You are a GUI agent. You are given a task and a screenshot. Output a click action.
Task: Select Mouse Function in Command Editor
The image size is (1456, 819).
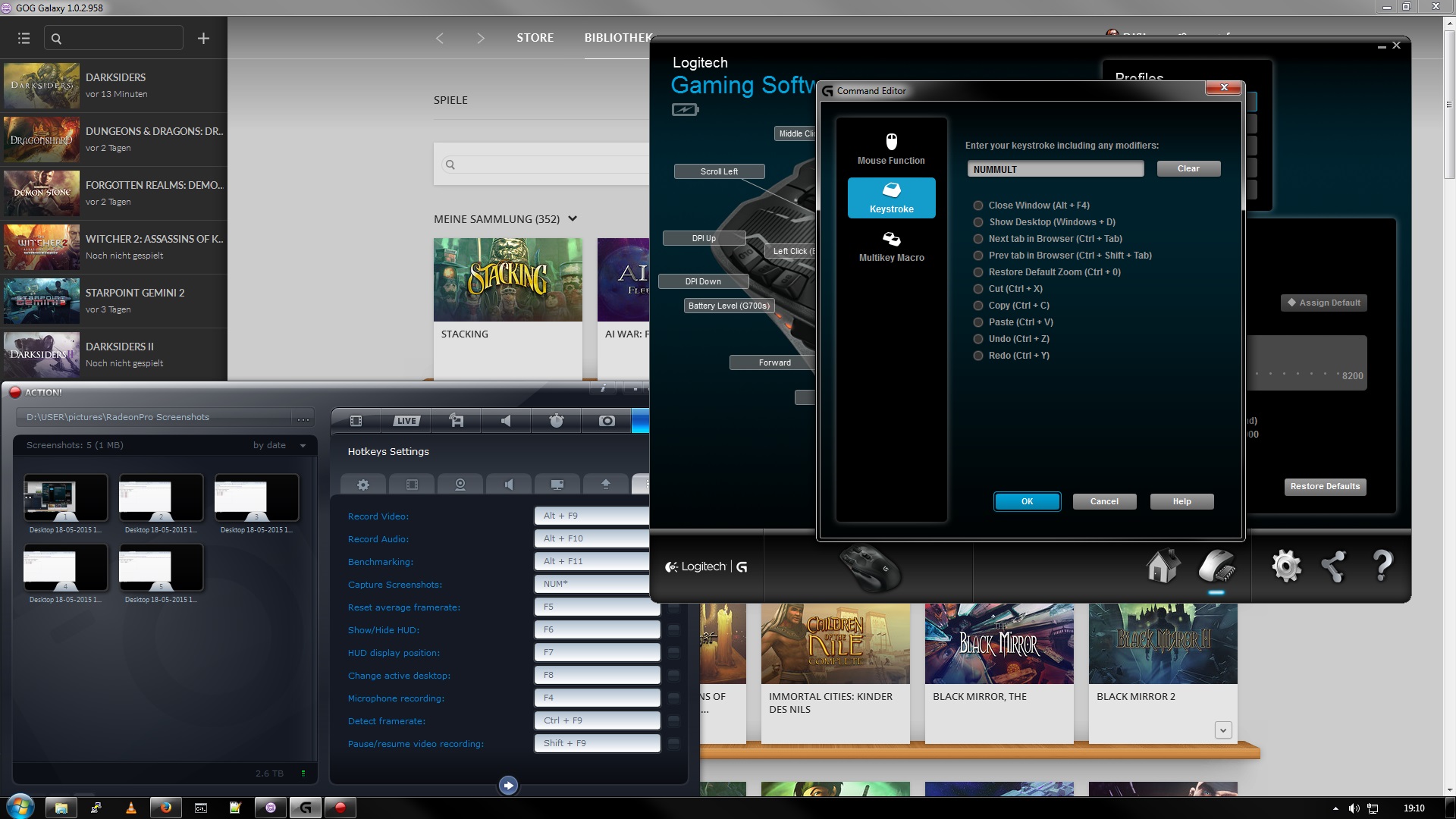point(891,149)
